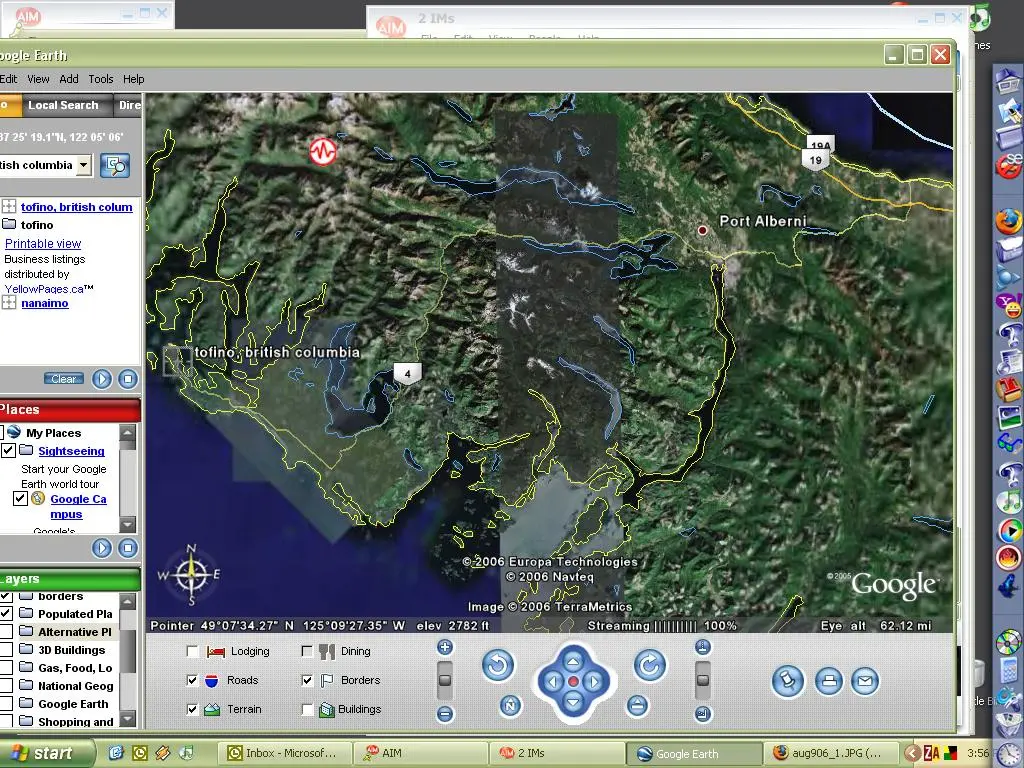The height and width of the screenshot is (768, 1024).
Task: Open the Help menu
Action: [x=133, y=79]
